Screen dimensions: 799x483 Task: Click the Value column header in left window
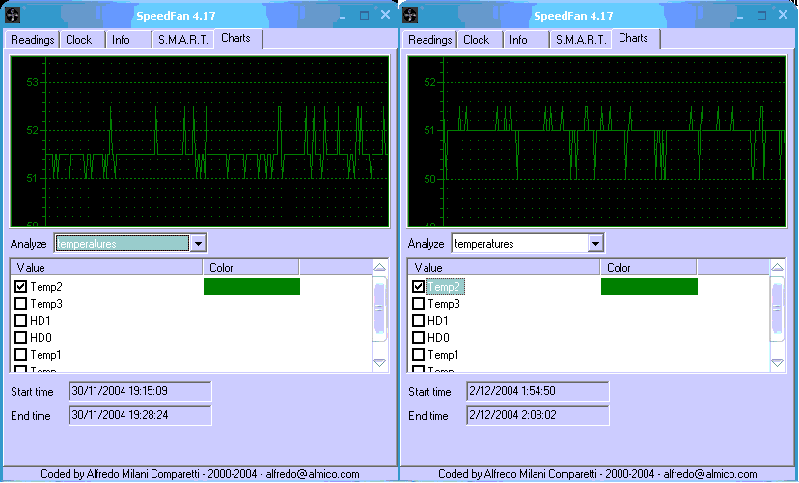click(107, 267)
